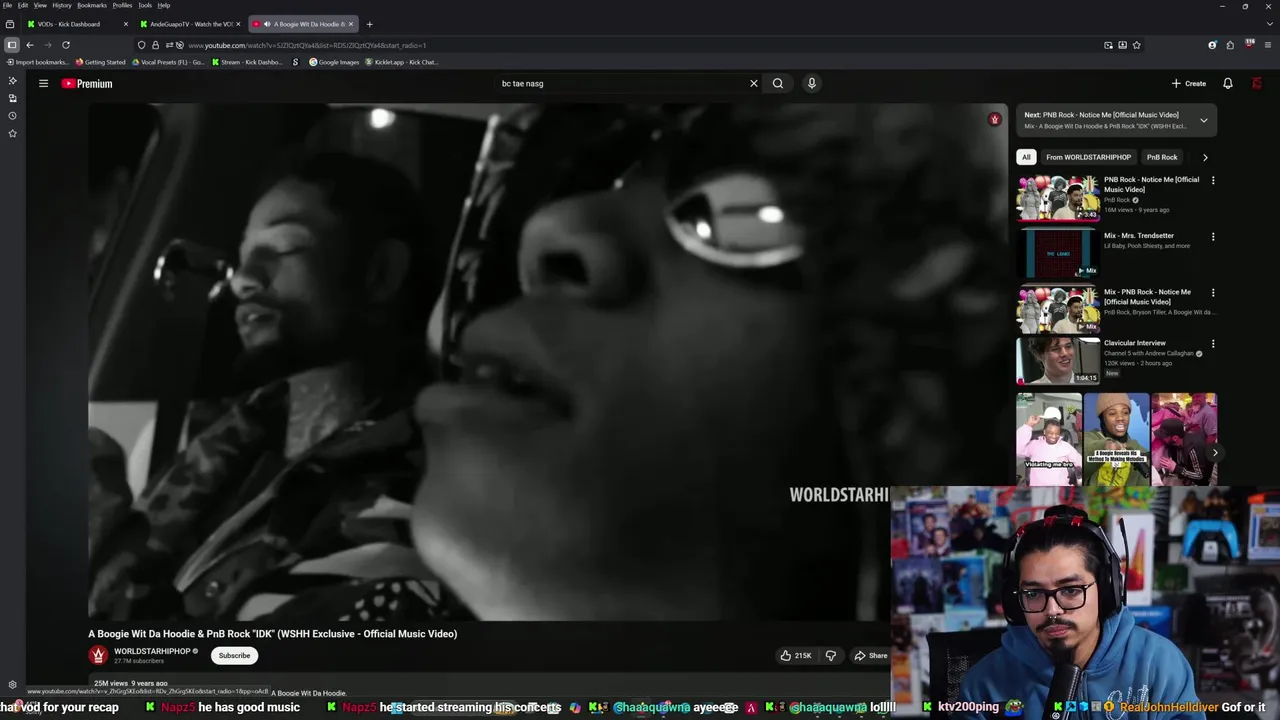
Task: Open Clavicular Interview video thumbnail
Action: (x=1058, y=361)
